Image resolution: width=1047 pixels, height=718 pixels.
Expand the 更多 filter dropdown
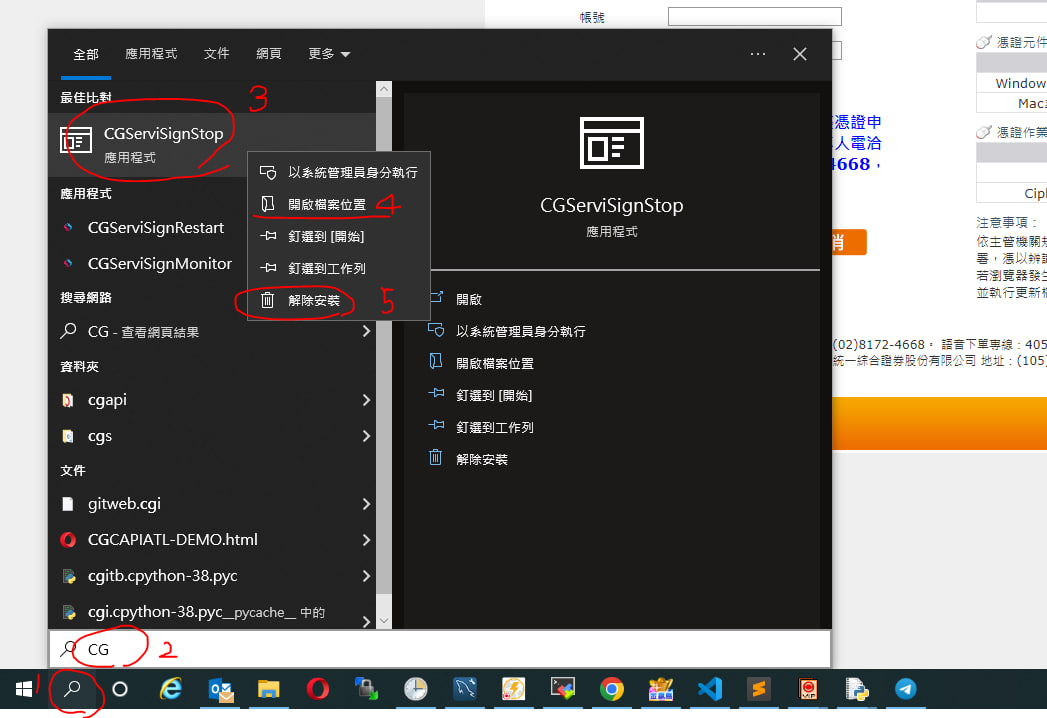pyautogui.click(x=328, y=54)
